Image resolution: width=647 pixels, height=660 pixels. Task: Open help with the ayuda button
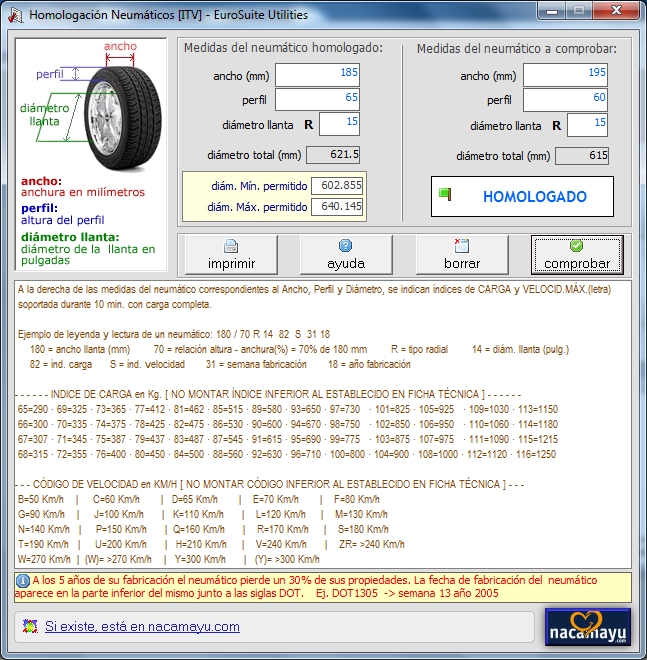345,255
